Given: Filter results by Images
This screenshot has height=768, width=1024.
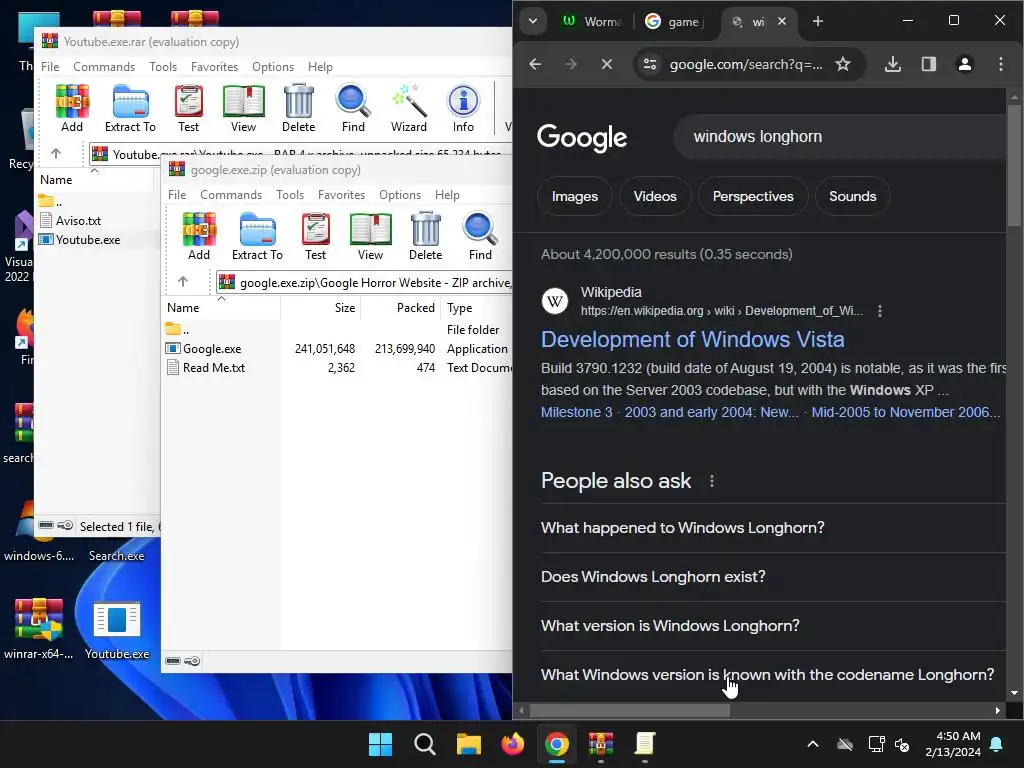Looking at the screenshot, I should tap(575, 197).
